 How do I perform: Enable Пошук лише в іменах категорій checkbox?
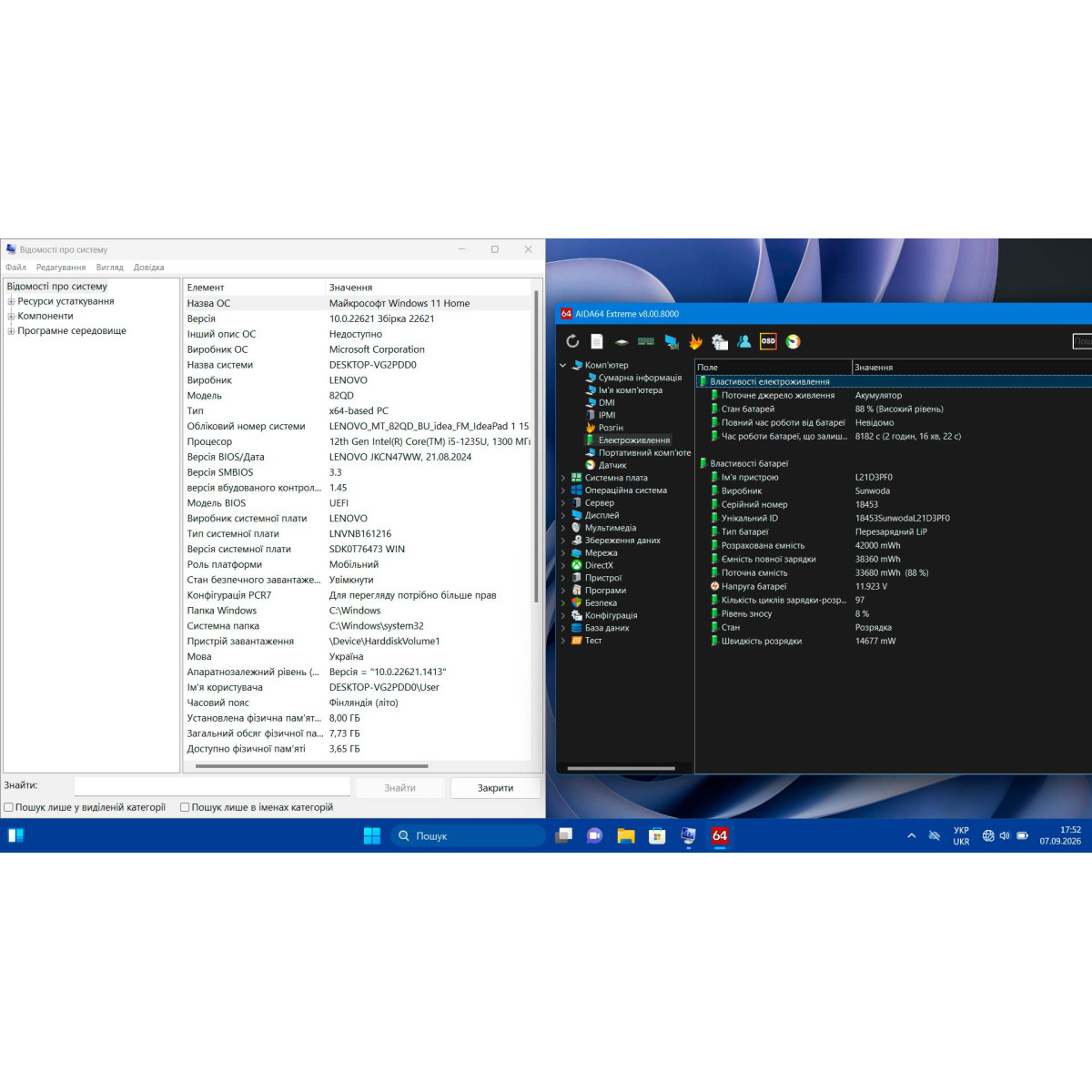pyautogui.click(x=185, y=807)
